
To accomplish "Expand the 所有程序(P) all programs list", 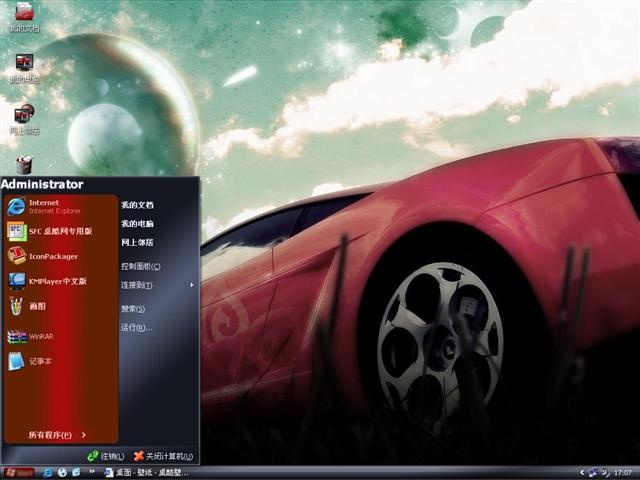I will 57,435.
